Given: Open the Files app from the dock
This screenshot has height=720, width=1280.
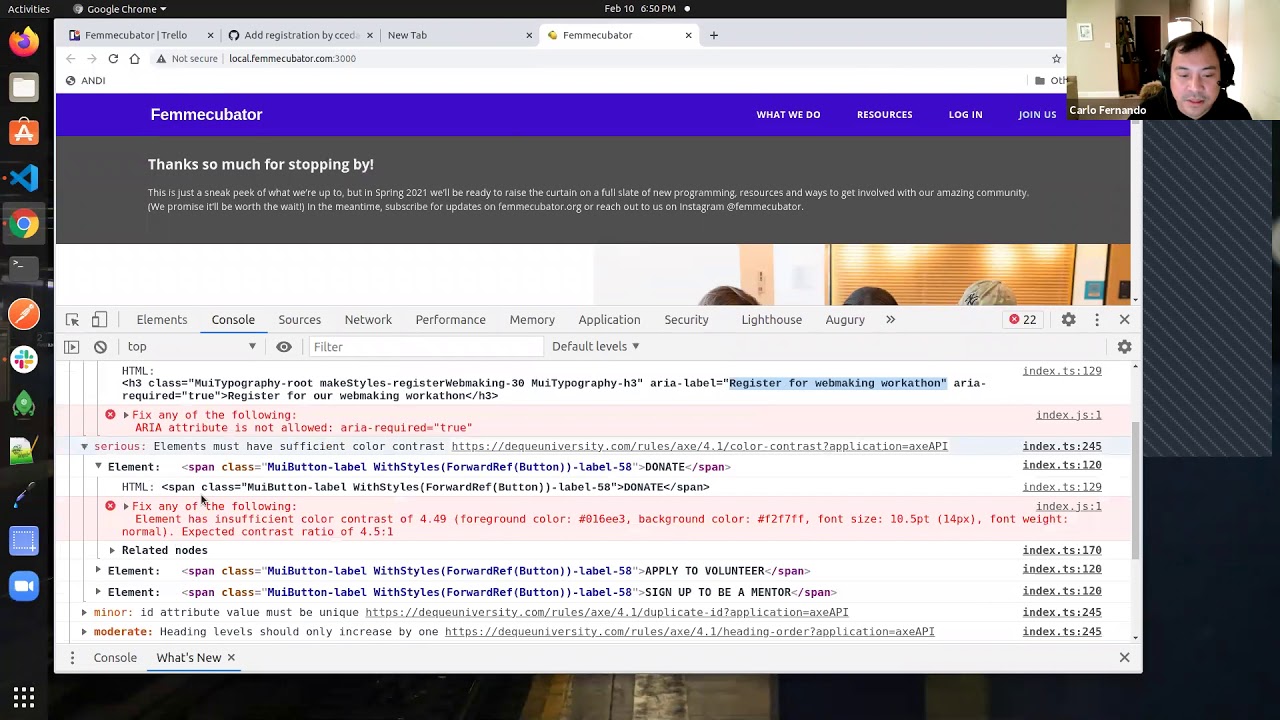Looking at the screenshot, I should coord(24,88).
